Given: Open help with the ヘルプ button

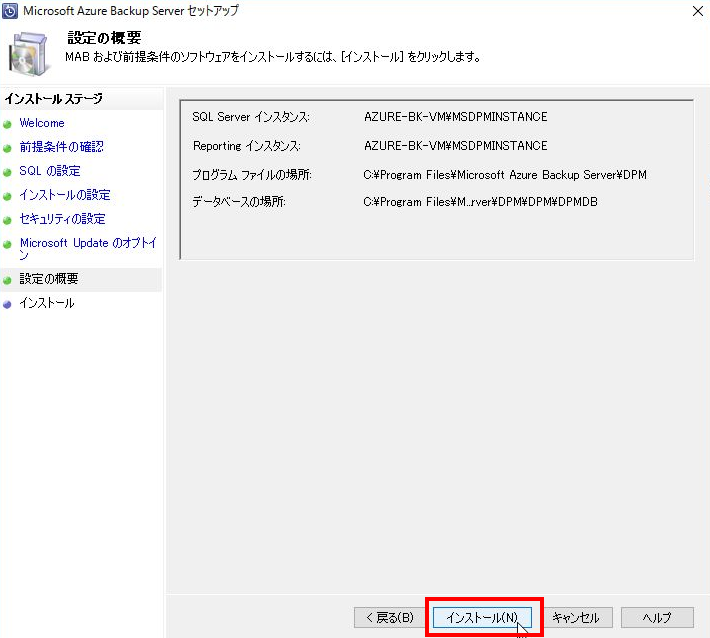Looking at the screenshot, I should [657, 617].
